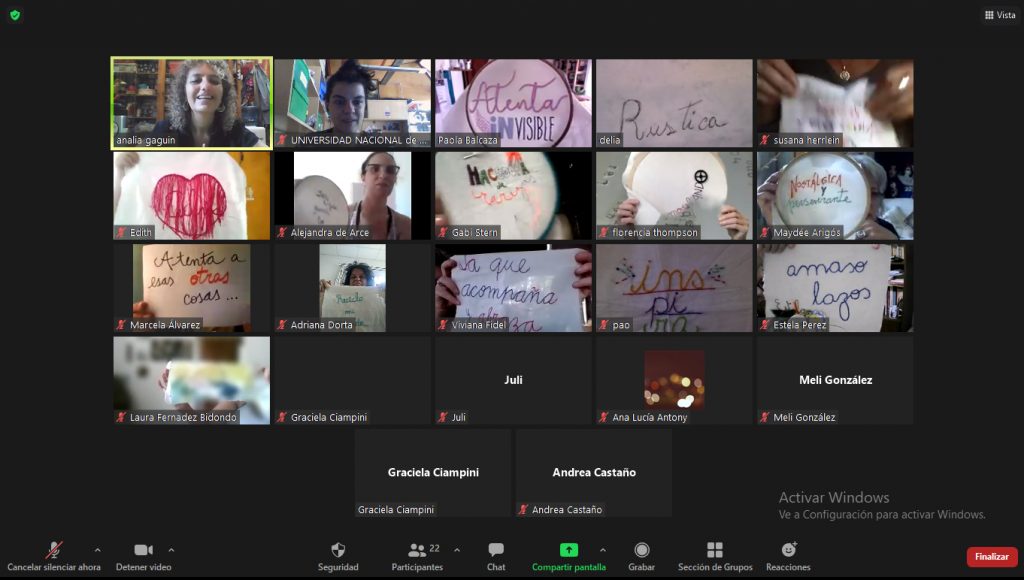Select analia gaguin's video tile
The height and width of the screenshot is (580, 1024).
pos(191,103)
